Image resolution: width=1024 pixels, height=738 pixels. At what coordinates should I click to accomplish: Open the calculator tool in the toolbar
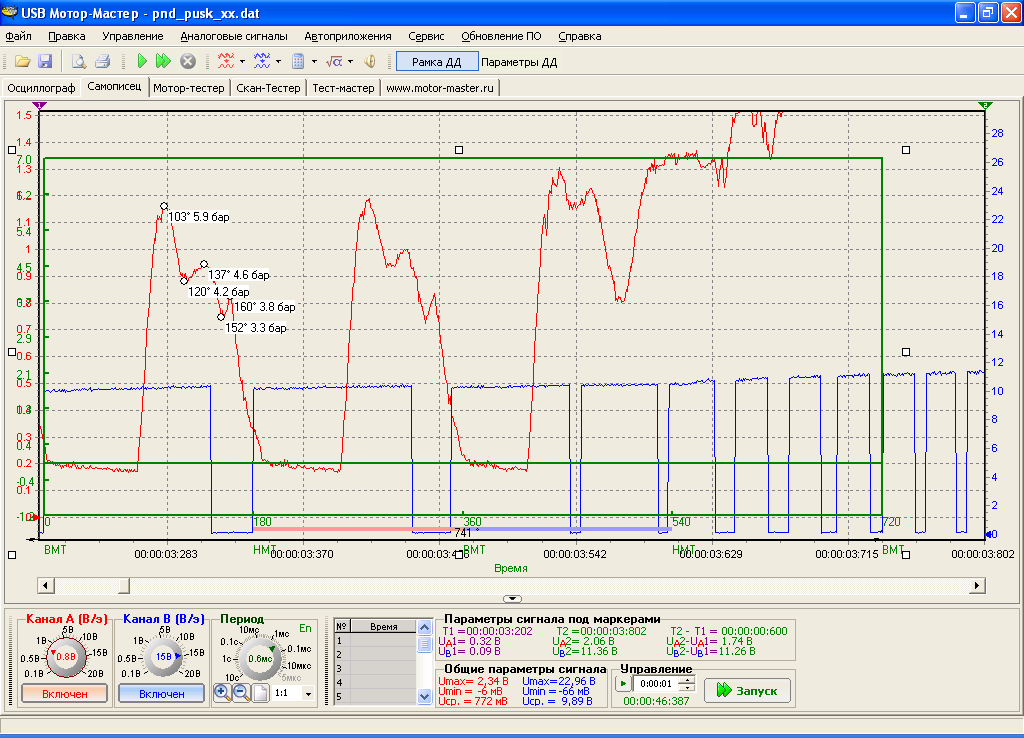pos(298,61)
